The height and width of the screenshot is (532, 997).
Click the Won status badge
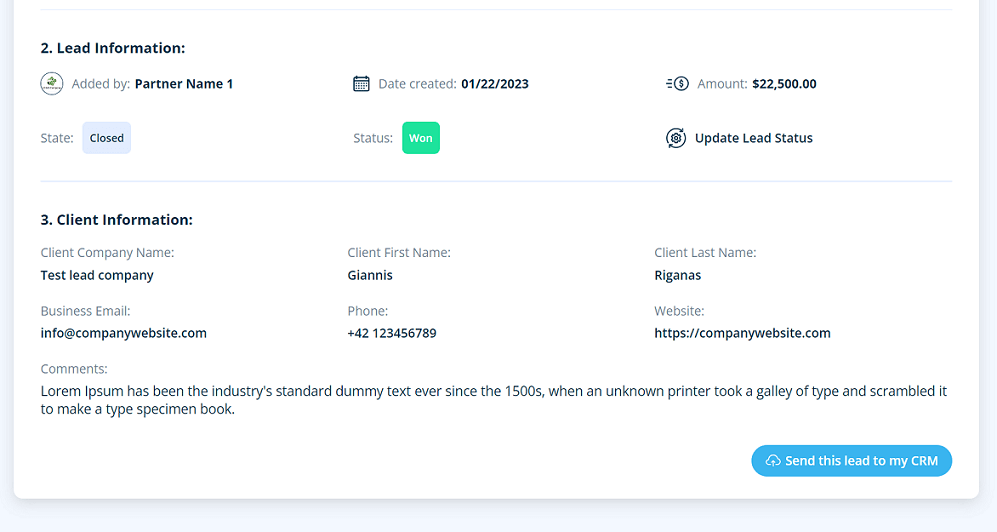(x=421, y=138)
